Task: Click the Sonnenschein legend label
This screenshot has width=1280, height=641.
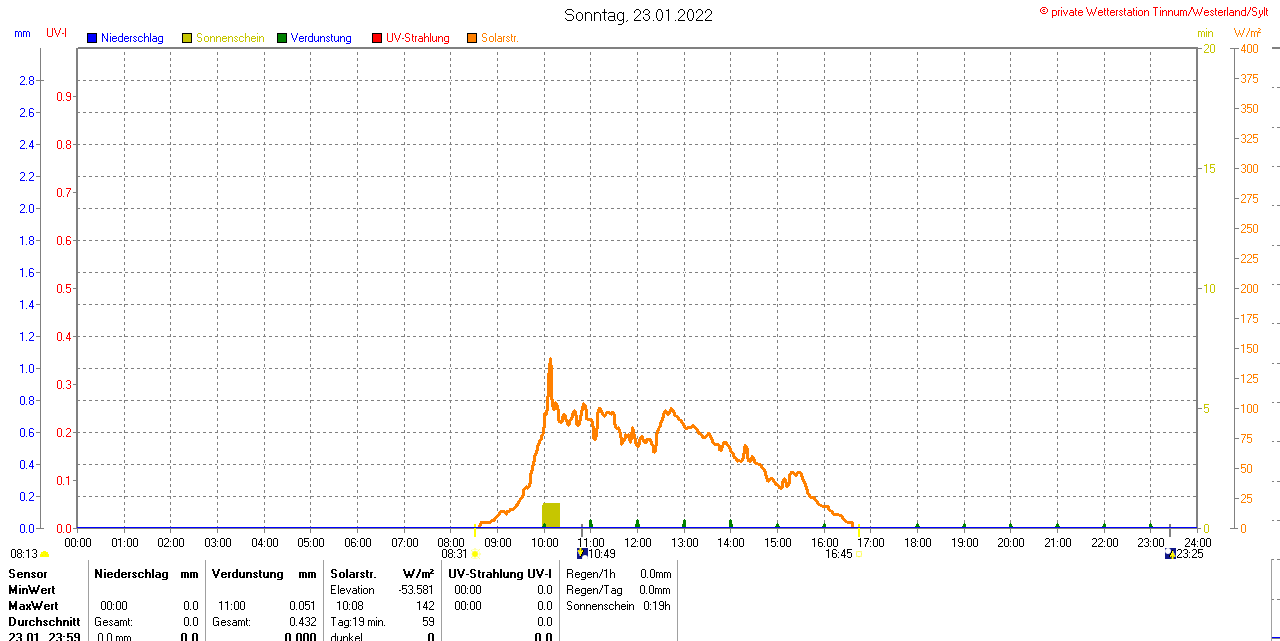Action: pos(230,38)
